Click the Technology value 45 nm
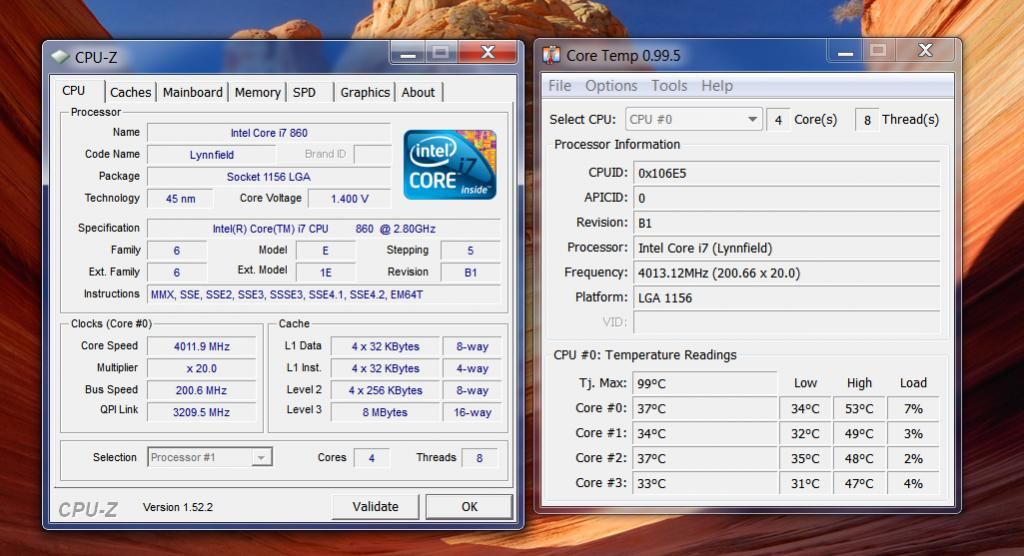 (x=180, y=199)
